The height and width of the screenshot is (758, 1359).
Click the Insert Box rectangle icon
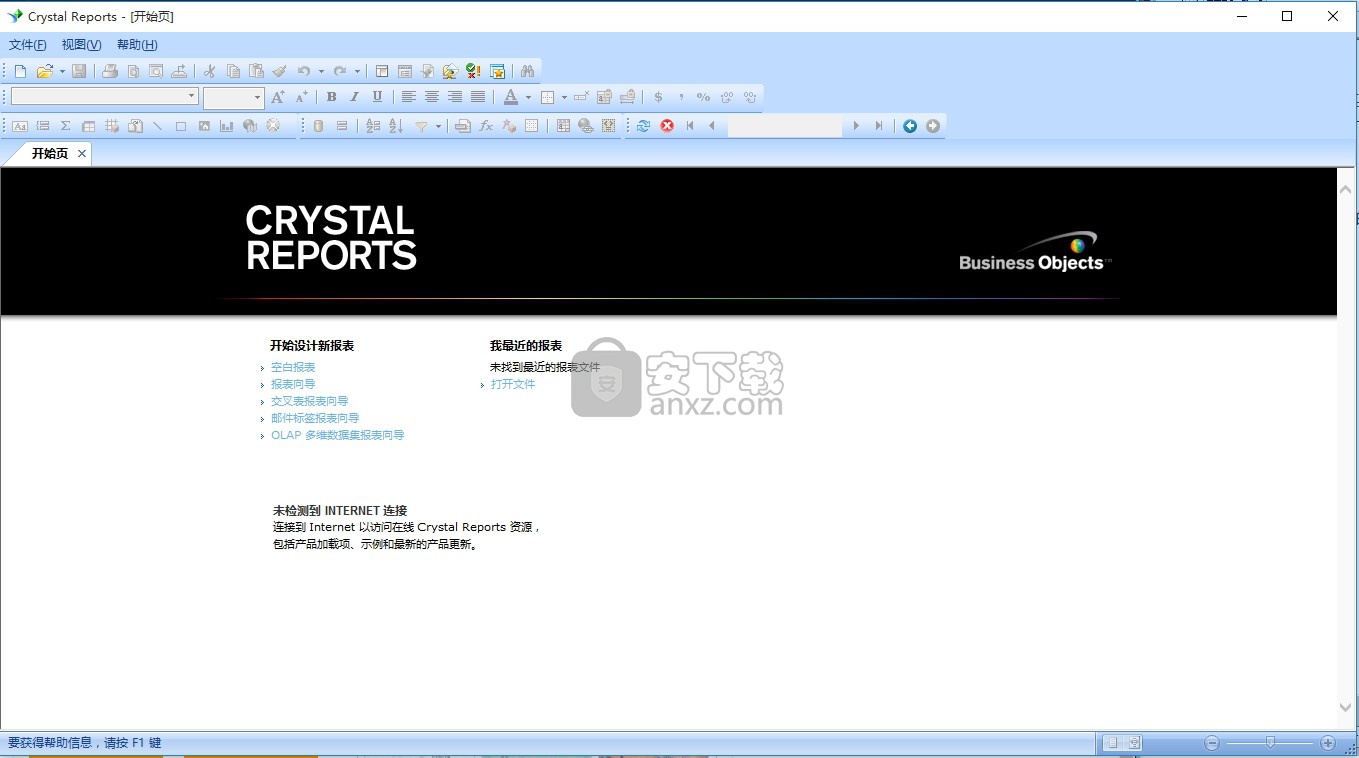coord(181,126)
